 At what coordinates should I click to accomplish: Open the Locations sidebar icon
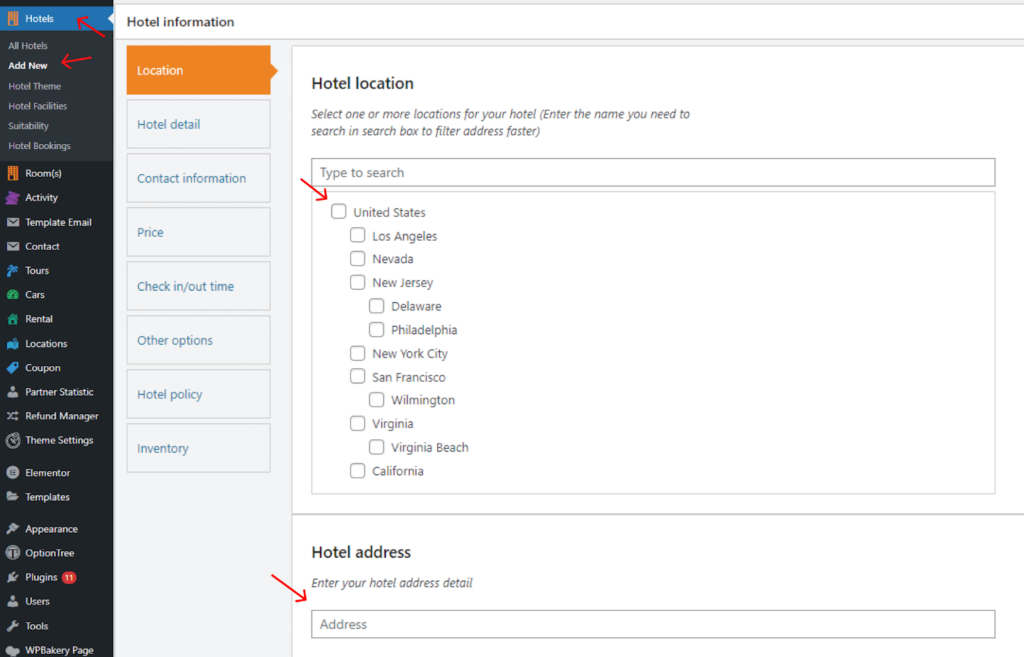pyautogui.click(x=12, y=343)
